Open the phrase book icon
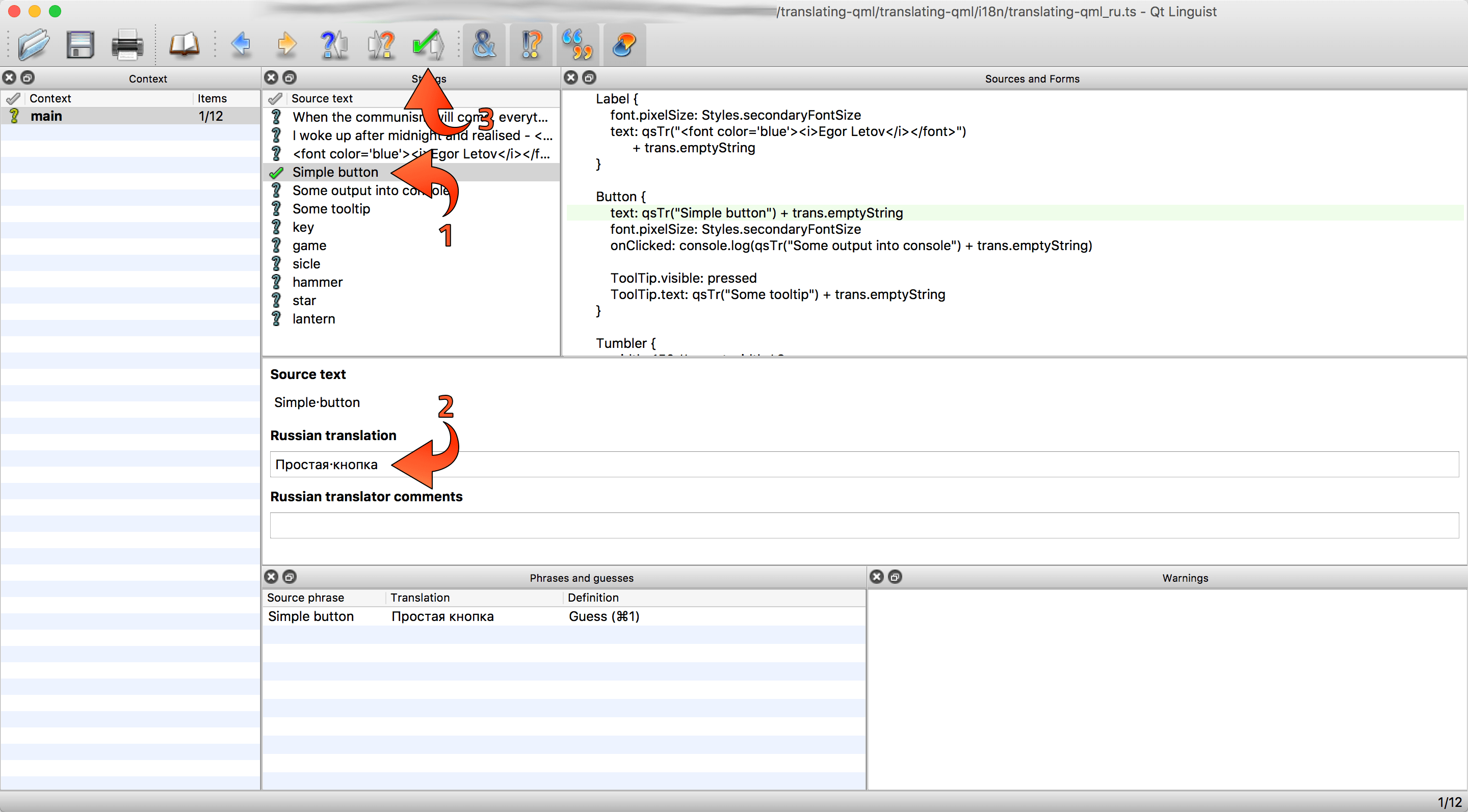 (183, 44)
